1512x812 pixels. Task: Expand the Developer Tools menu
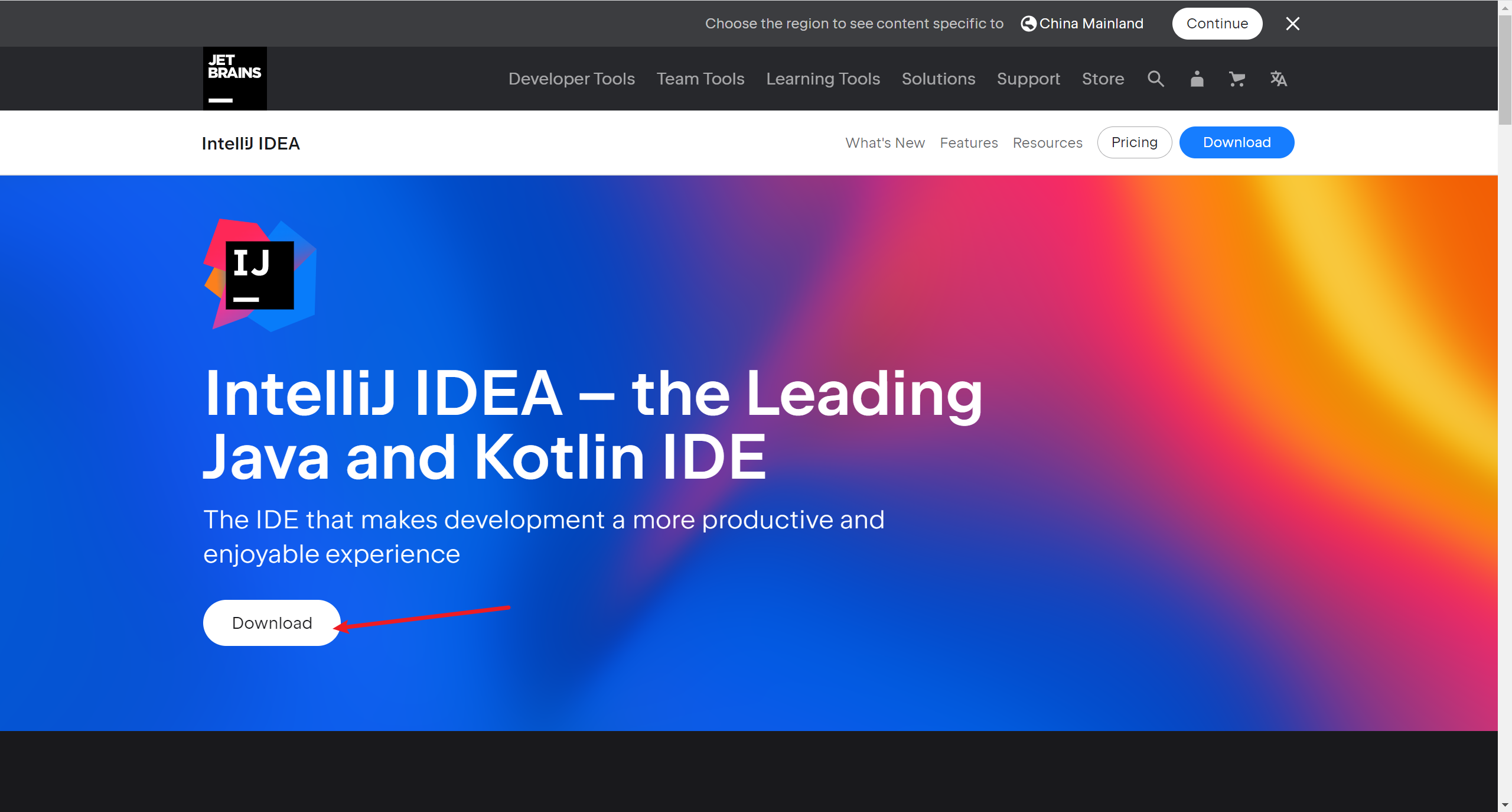click(x=571, y=79)
